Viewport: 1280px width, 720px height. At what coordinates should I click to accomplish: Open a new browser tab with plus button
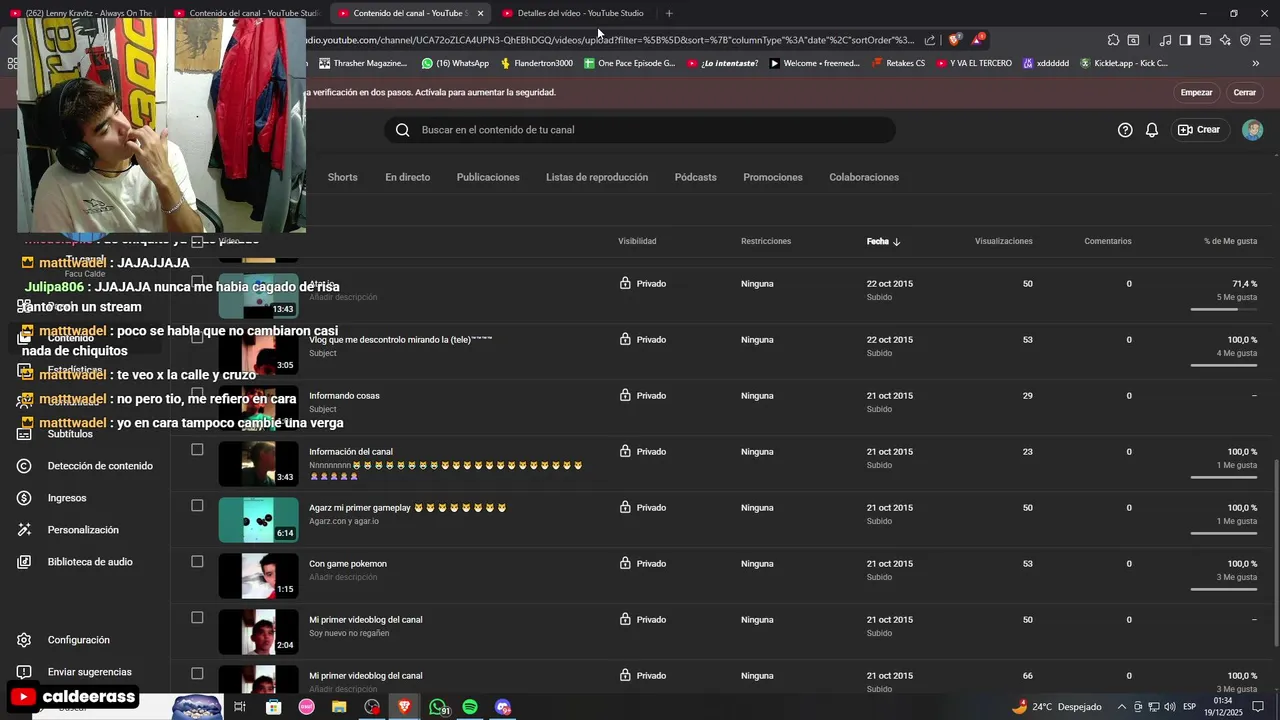click(669, 13)
